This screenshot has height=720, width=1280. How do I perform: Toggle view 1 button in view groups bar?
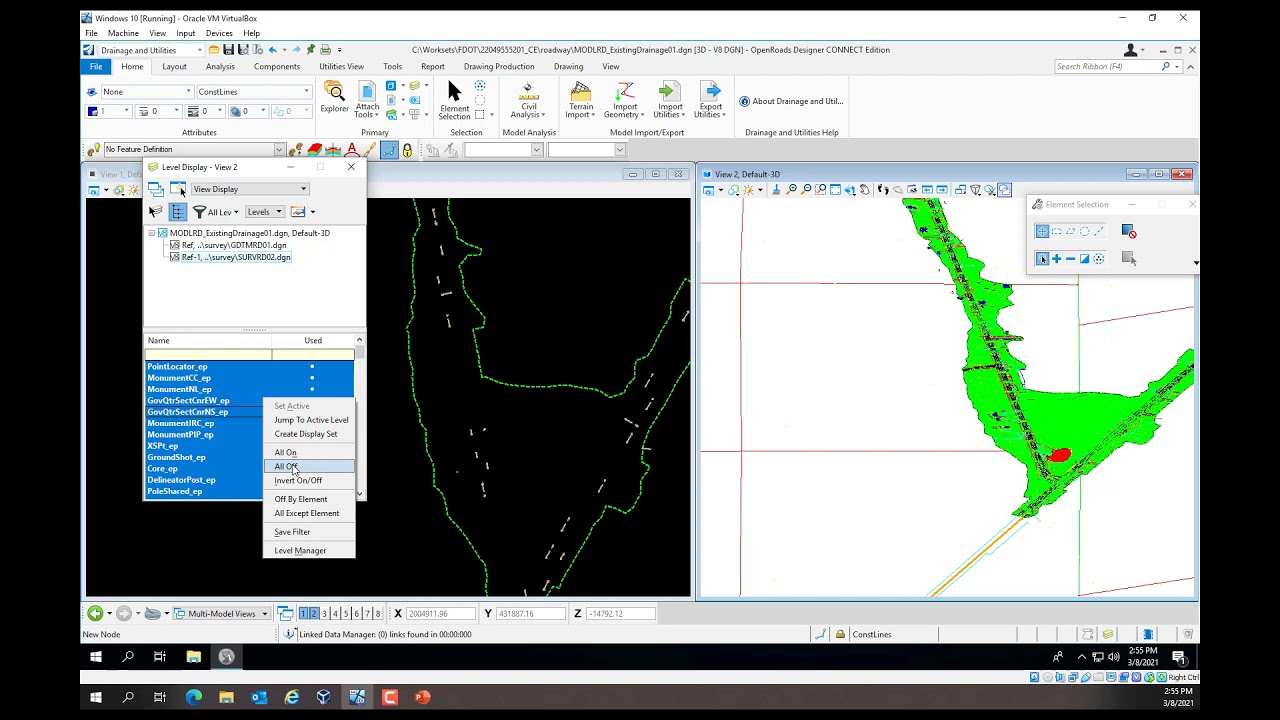pyautogui.click(x=304, y=613)
